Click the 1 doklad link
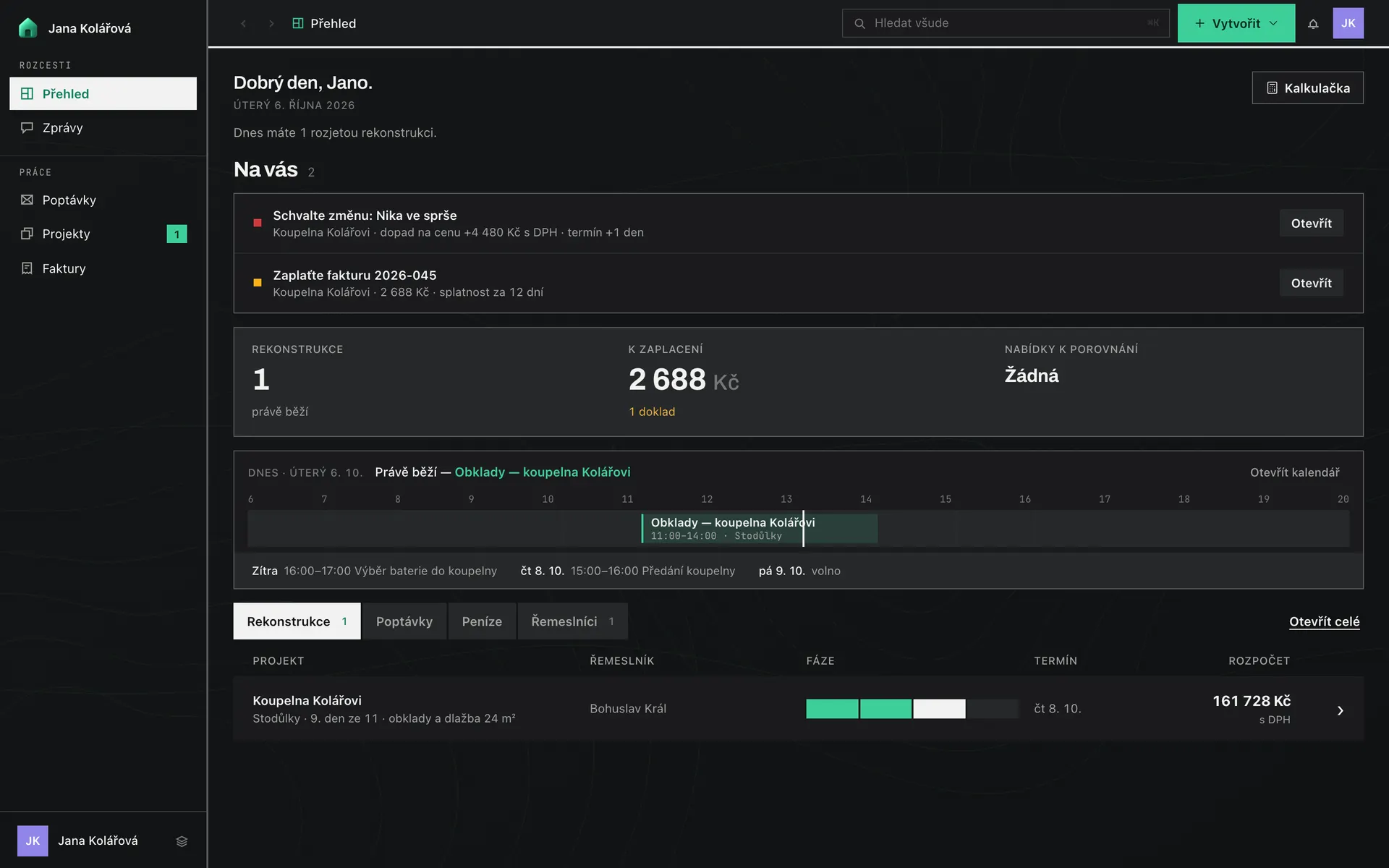 (652, 412)
